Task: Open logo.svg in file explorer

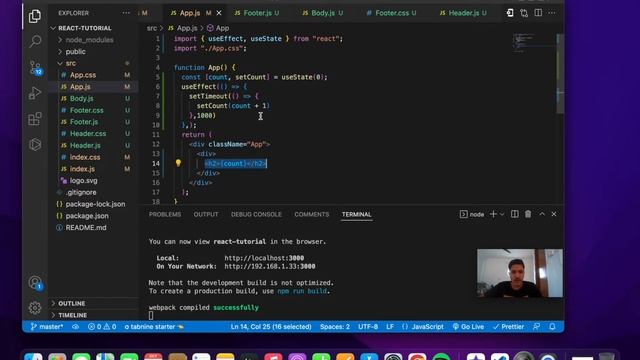Action: (x=83, y=181)
